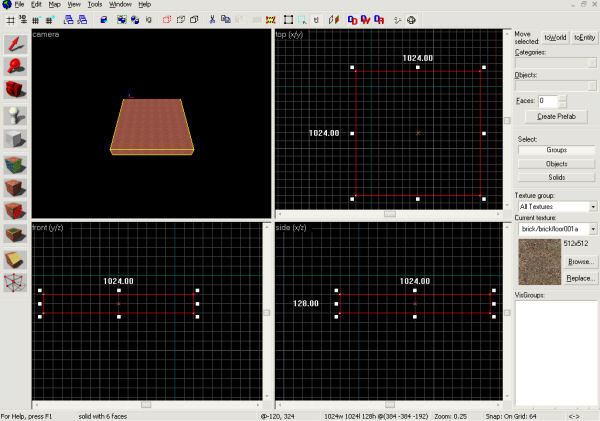This screenshot has width=600, height=421.
Task: Increase the Faces stepper value
Action: (562, 98)
